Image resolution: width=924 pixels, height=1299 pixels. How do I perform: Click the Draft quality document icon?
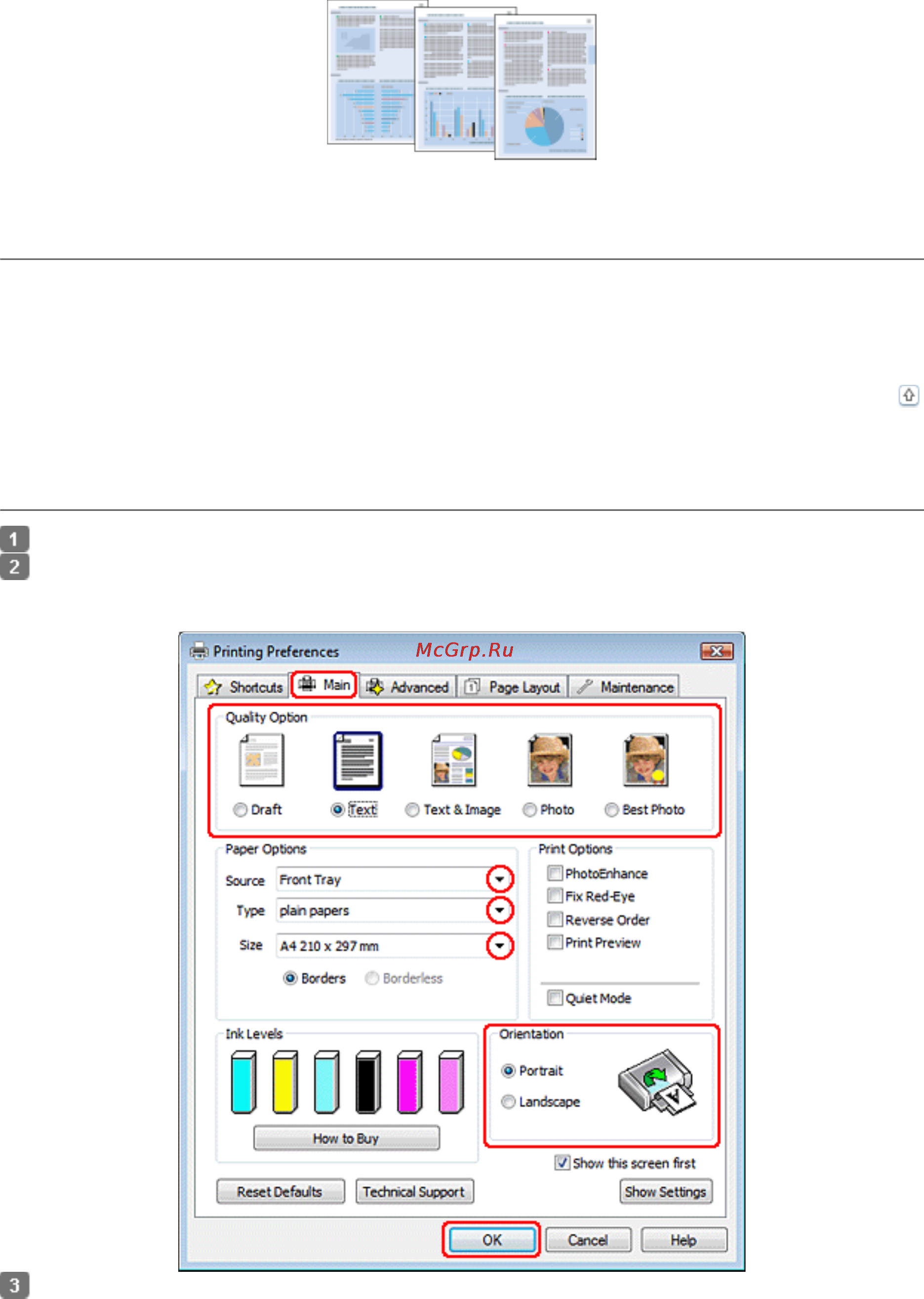click(x=262, y=760)
